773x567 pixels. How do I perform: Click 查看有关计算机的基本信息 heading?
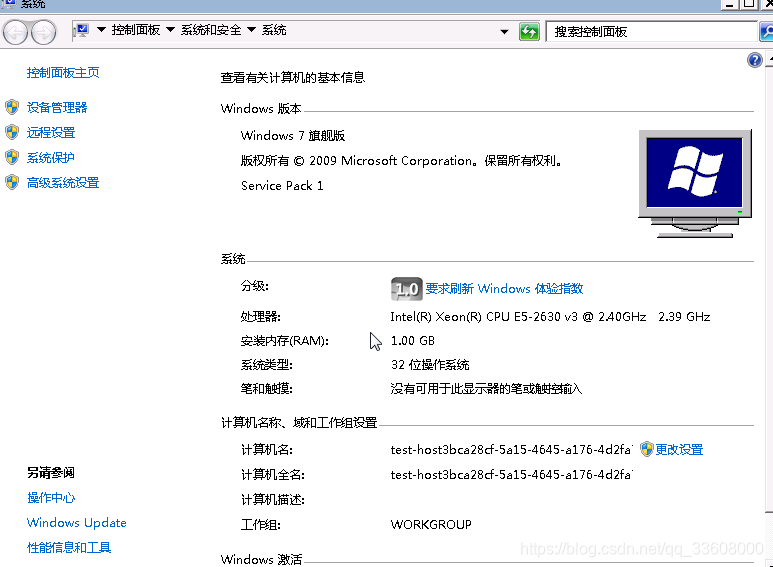[x=292, y=77]
